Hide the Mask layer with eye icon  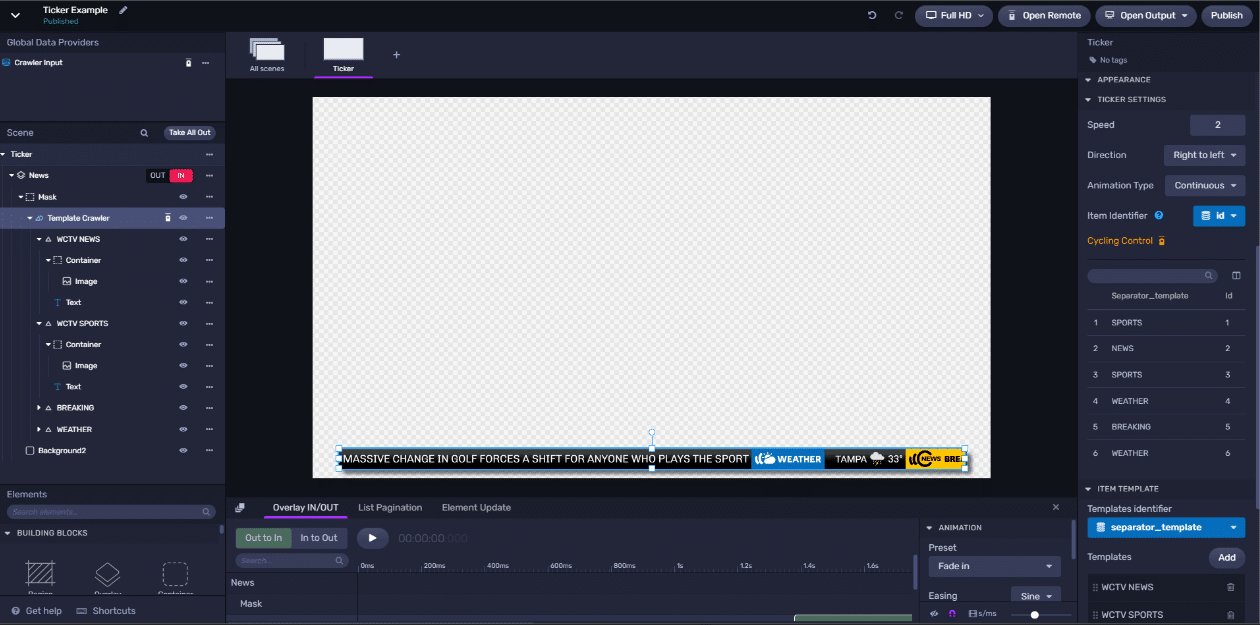(x=184, y=197)
